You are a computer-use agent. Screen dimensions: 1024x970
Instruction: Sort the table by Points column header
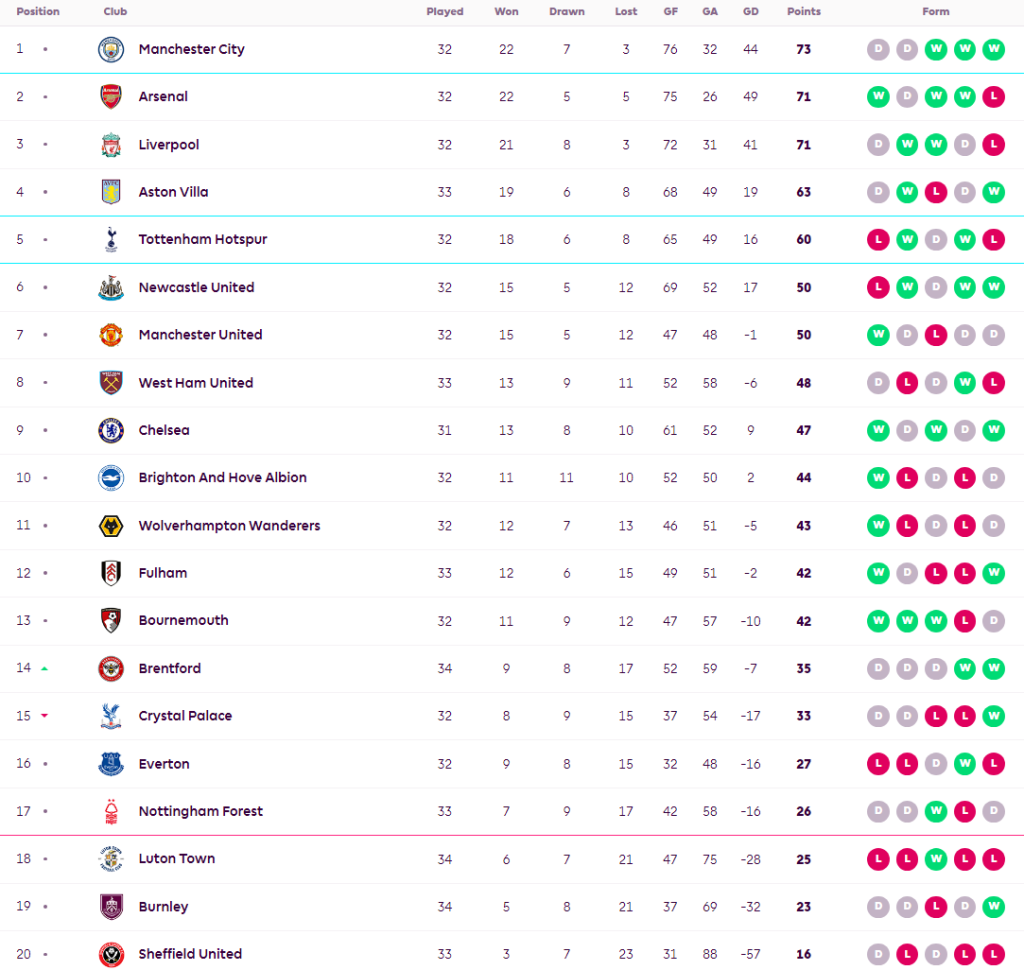803,12
